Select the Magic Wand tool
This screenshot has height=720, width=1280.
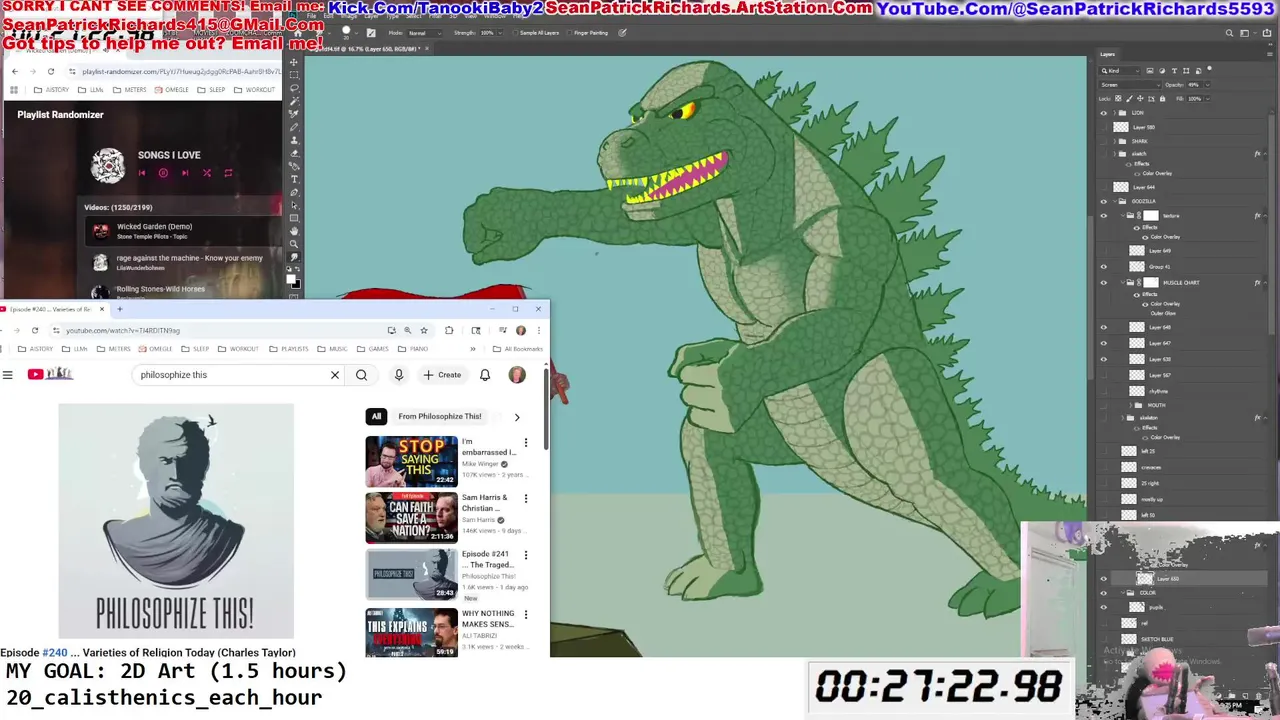[x=293, y=101]
